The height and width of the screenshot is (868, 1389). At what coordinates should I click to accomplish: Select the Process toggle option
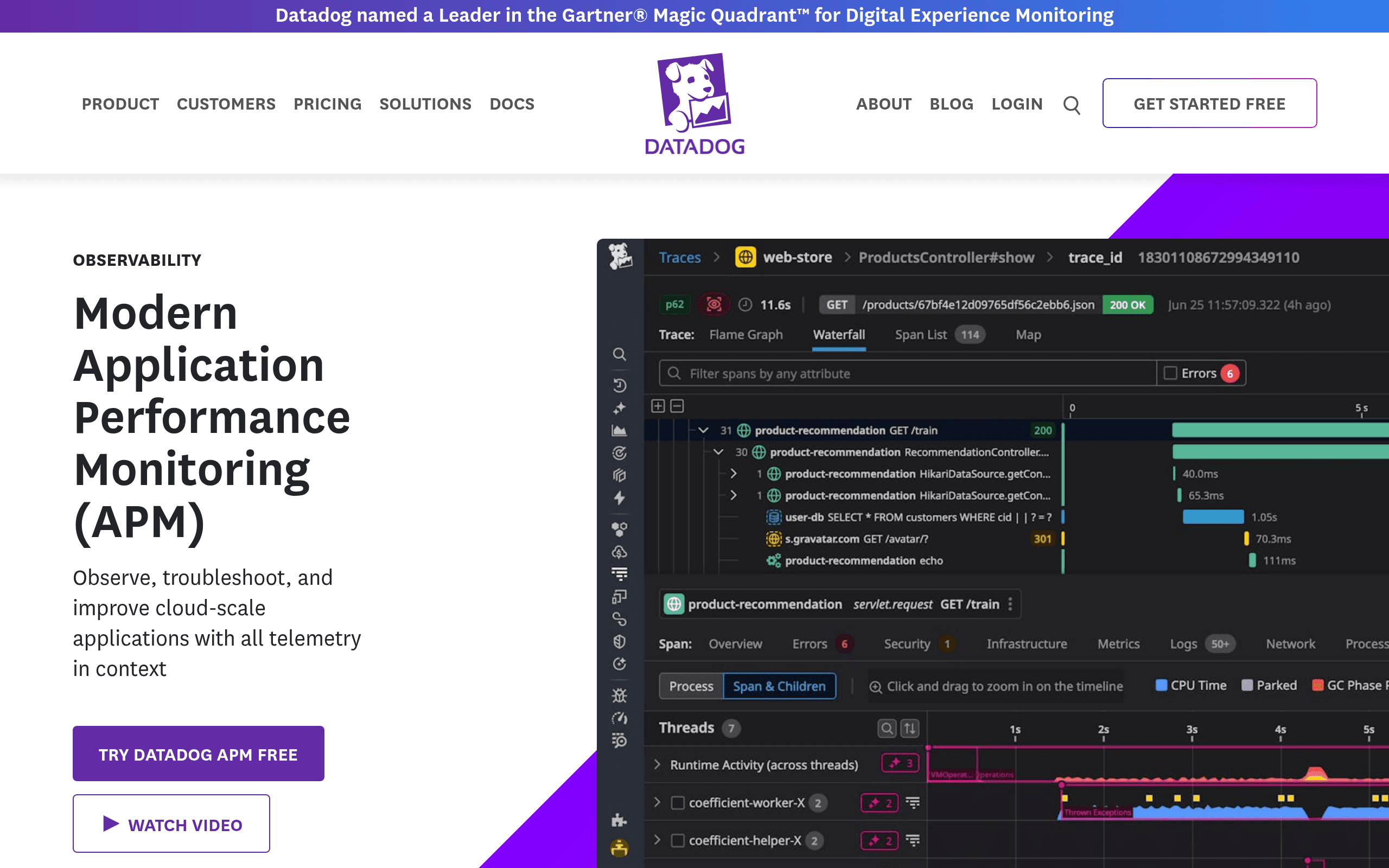691,686
